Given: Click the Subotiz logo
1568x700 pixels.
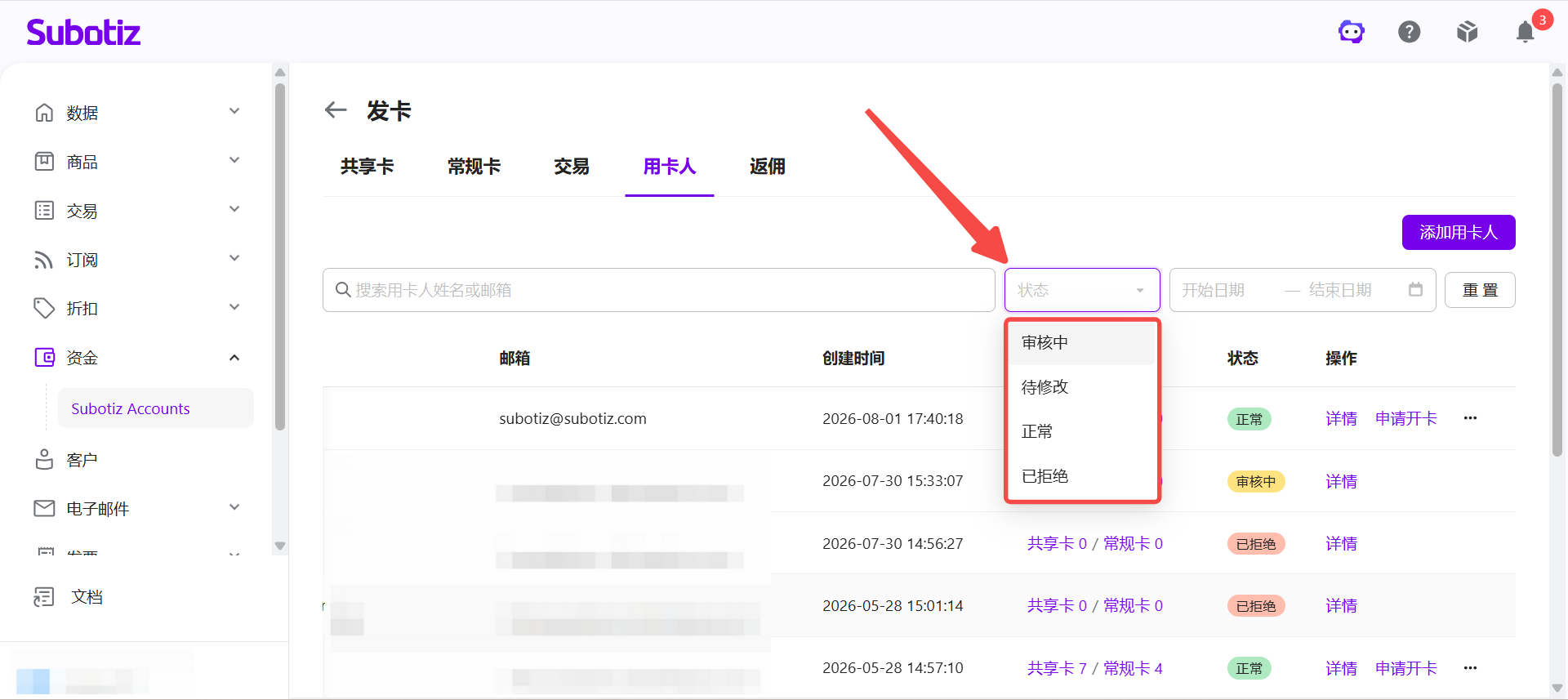Looking at the screenshot, I should tap(83, 32).
